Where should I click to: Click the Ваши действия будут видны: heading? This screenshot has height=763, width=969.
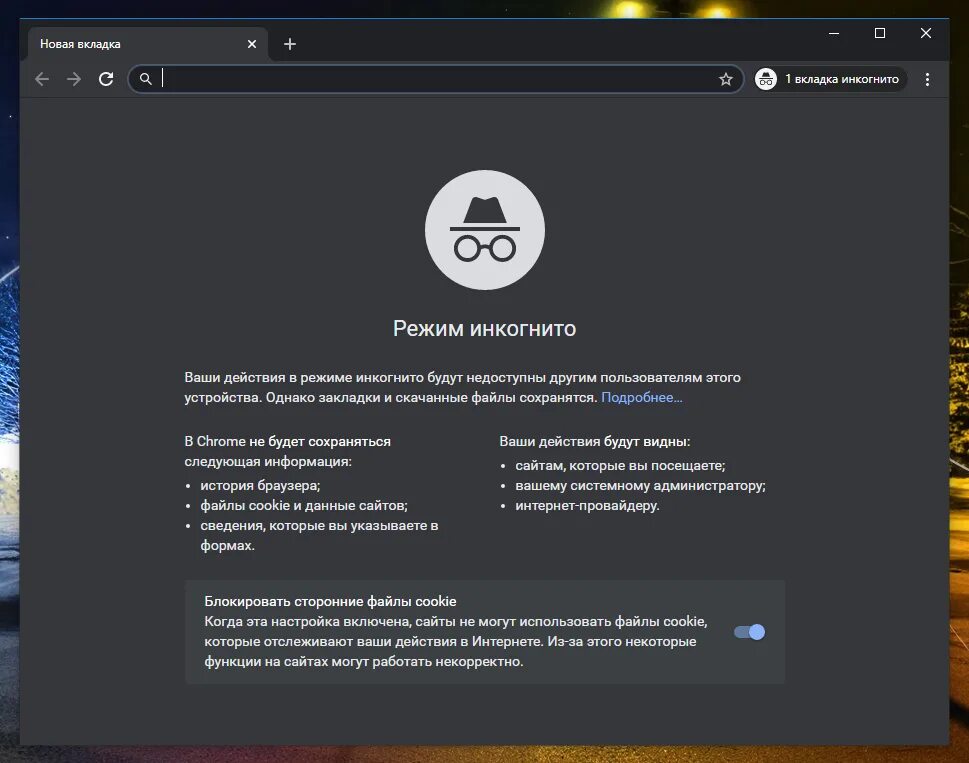595,442
